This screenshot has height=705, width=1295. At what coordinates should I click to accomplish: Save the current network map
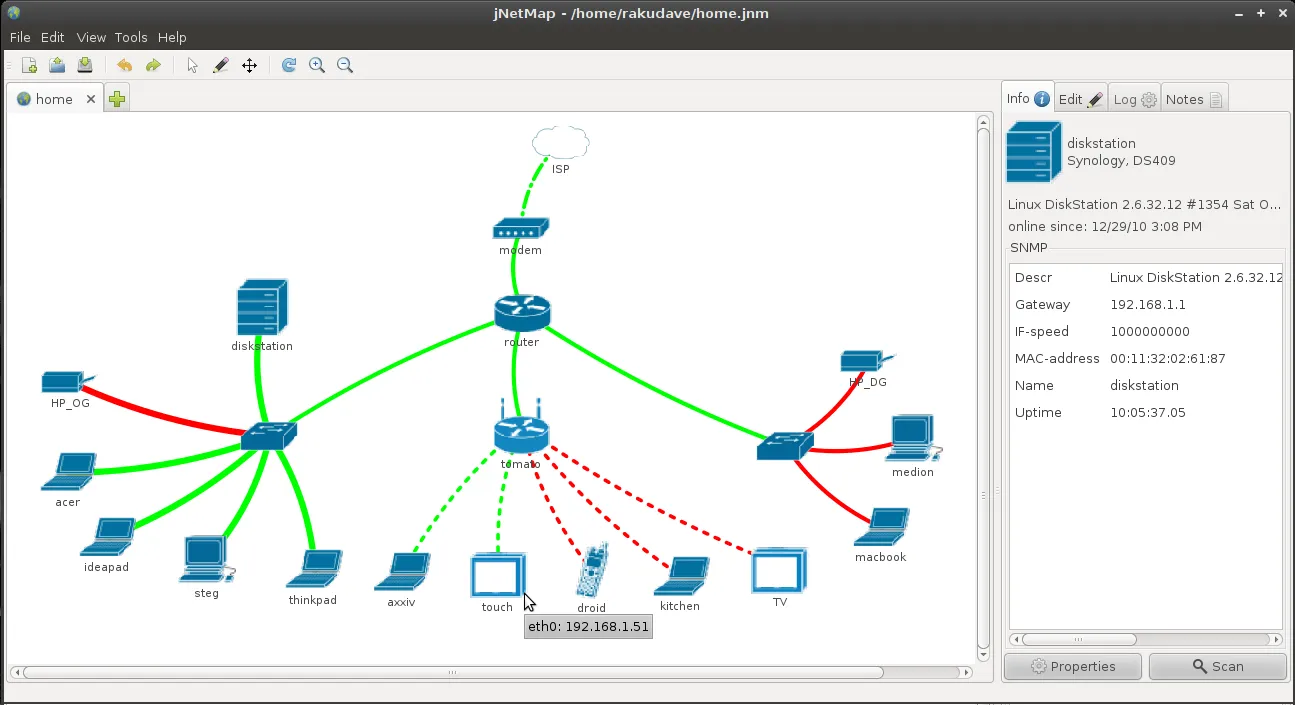(85, 64)
